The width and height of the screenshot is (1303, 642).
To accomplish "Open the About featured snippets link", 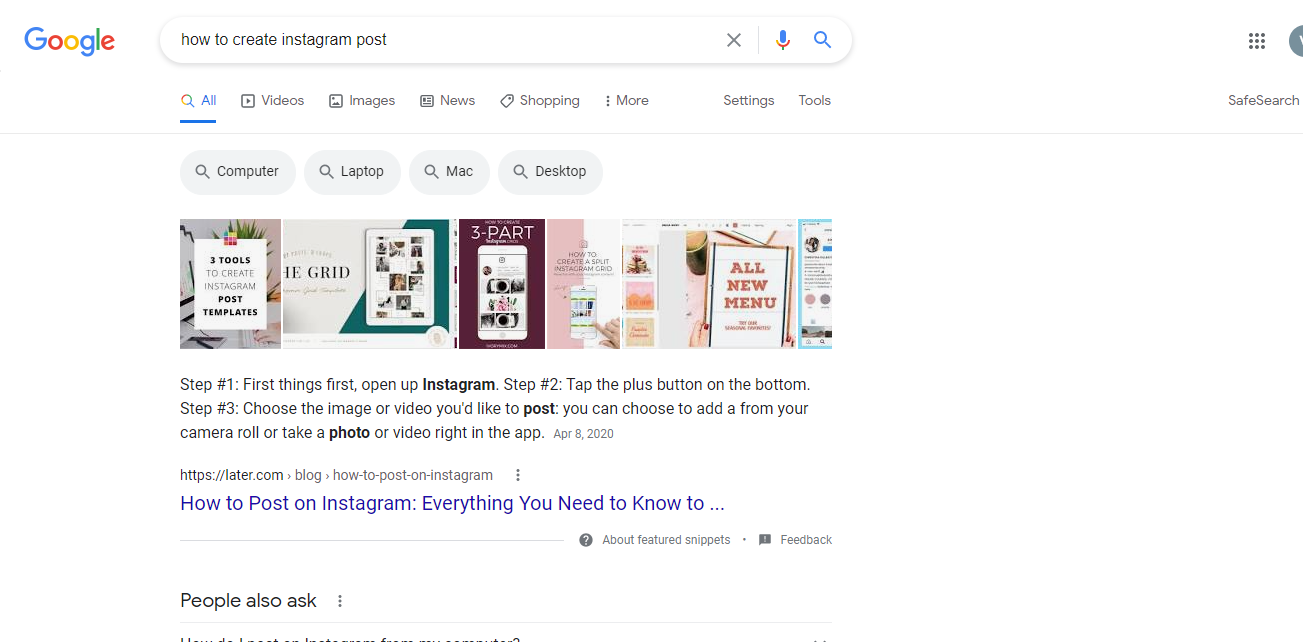I will 666,540.
